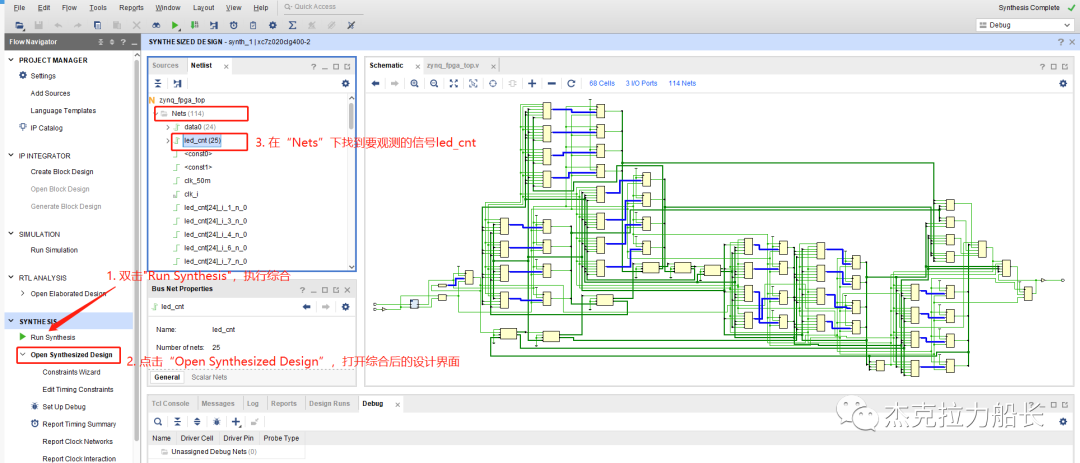Image resolution: width=1080 pixels, height=463 pixels.
Task: Switch to the Tcl Console tab
Action: [170, 403]
